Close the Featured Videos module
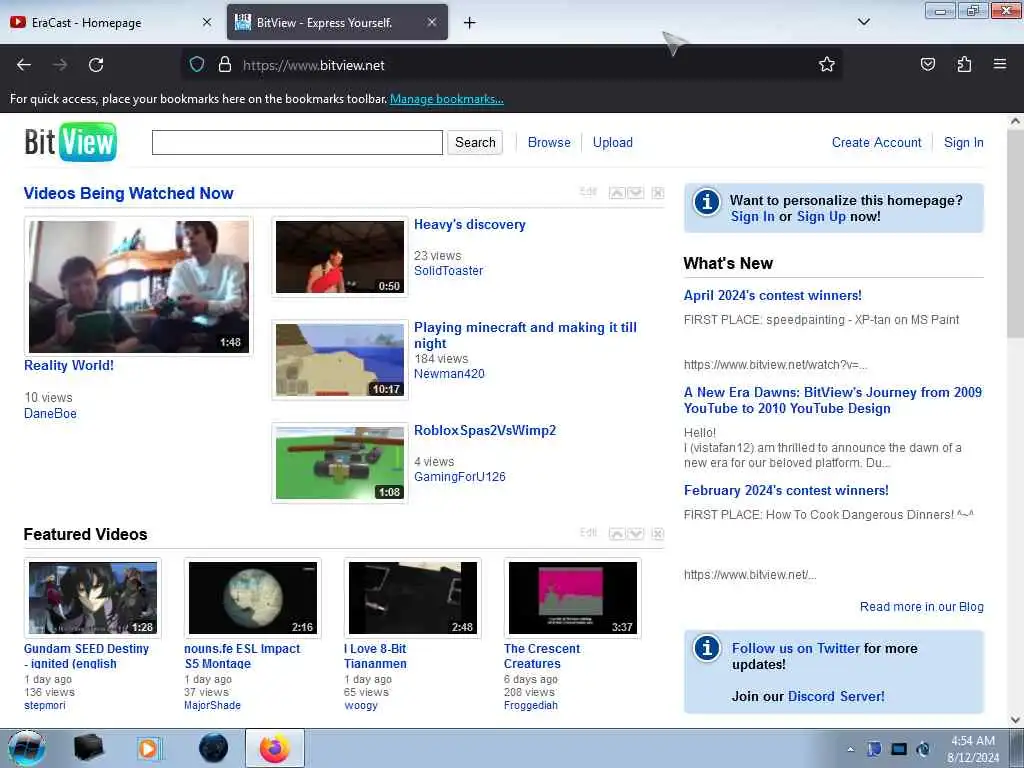The image size is (1024, 768). [658, 534]
